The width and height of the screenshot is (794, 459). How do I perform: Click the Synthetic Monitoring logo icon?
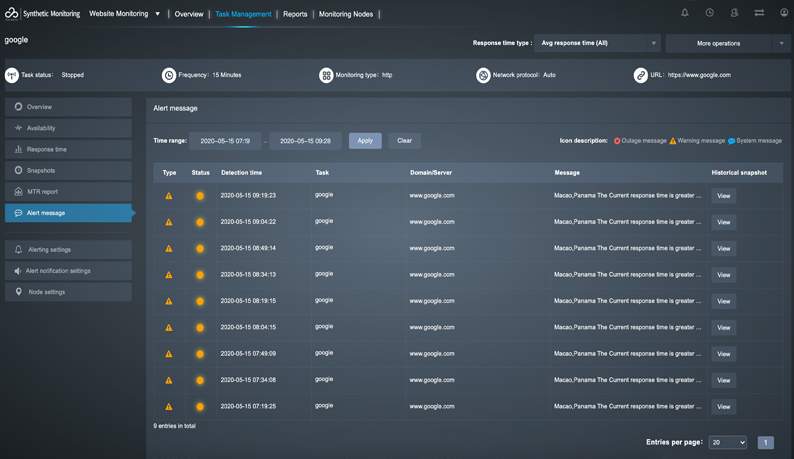click(x=12, y=14)
